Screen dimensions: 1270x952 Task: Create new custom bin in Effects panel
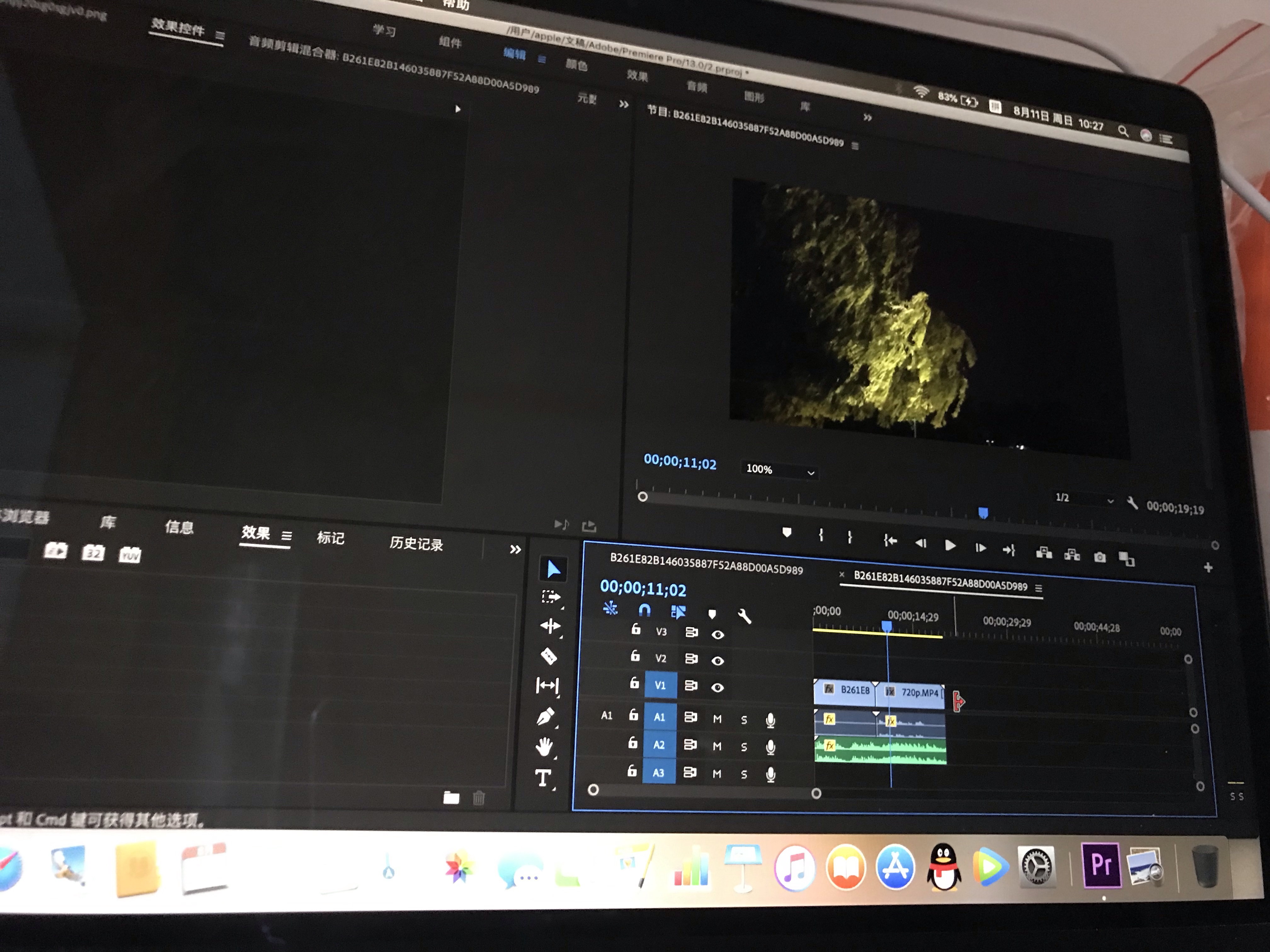pos(451,798)
